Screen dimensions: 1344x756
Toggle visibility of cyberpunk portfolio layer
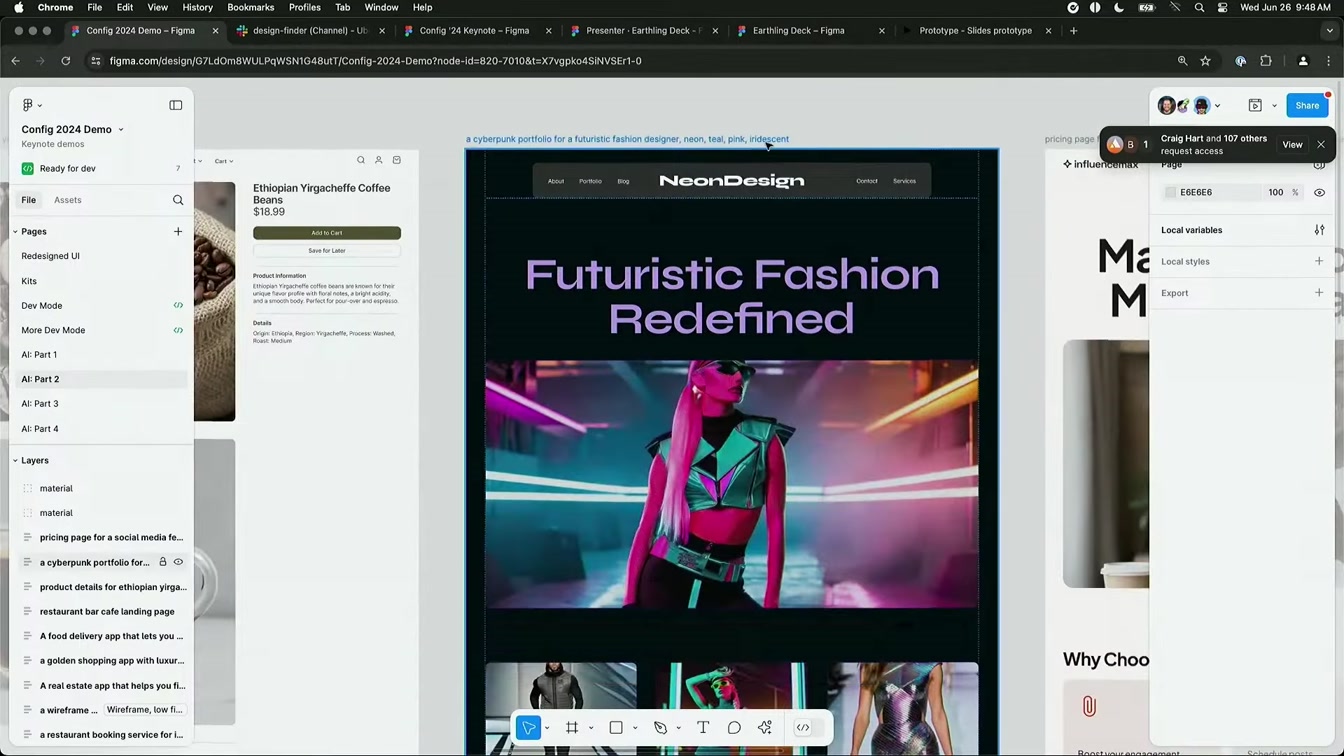(x=178, y=562)
